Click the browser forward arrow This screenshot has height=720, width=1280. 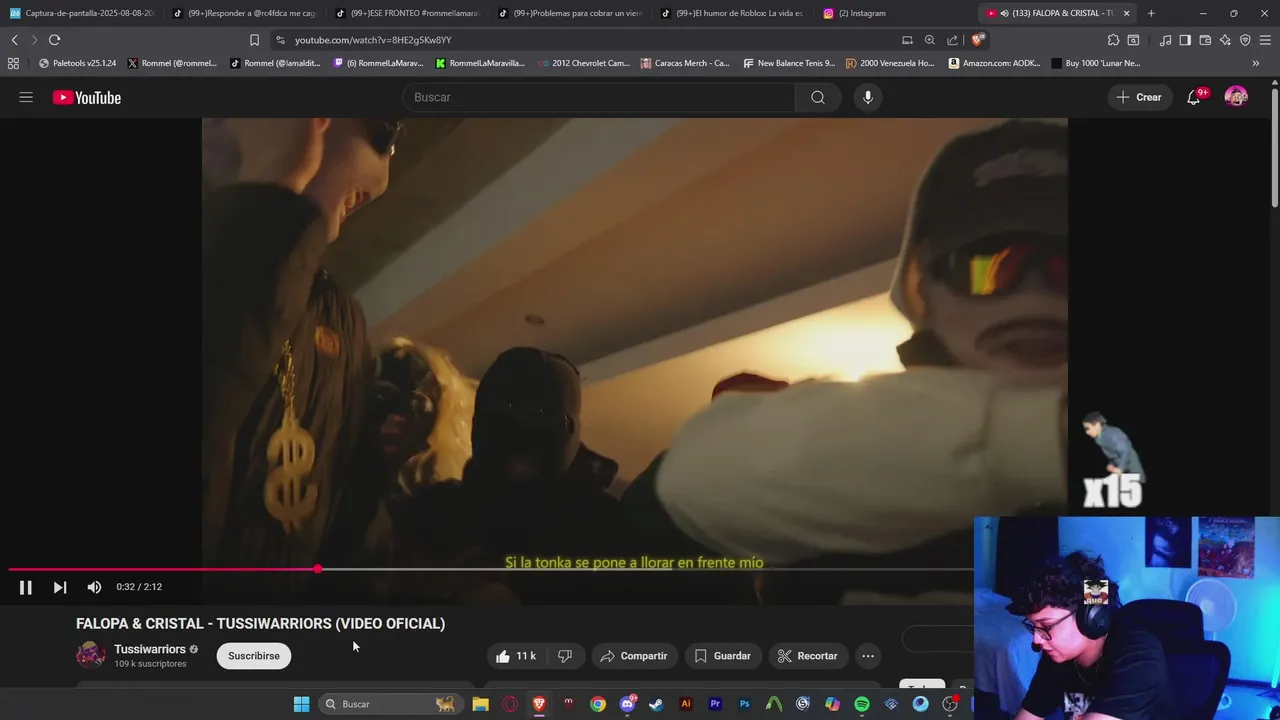click(33, 40)
